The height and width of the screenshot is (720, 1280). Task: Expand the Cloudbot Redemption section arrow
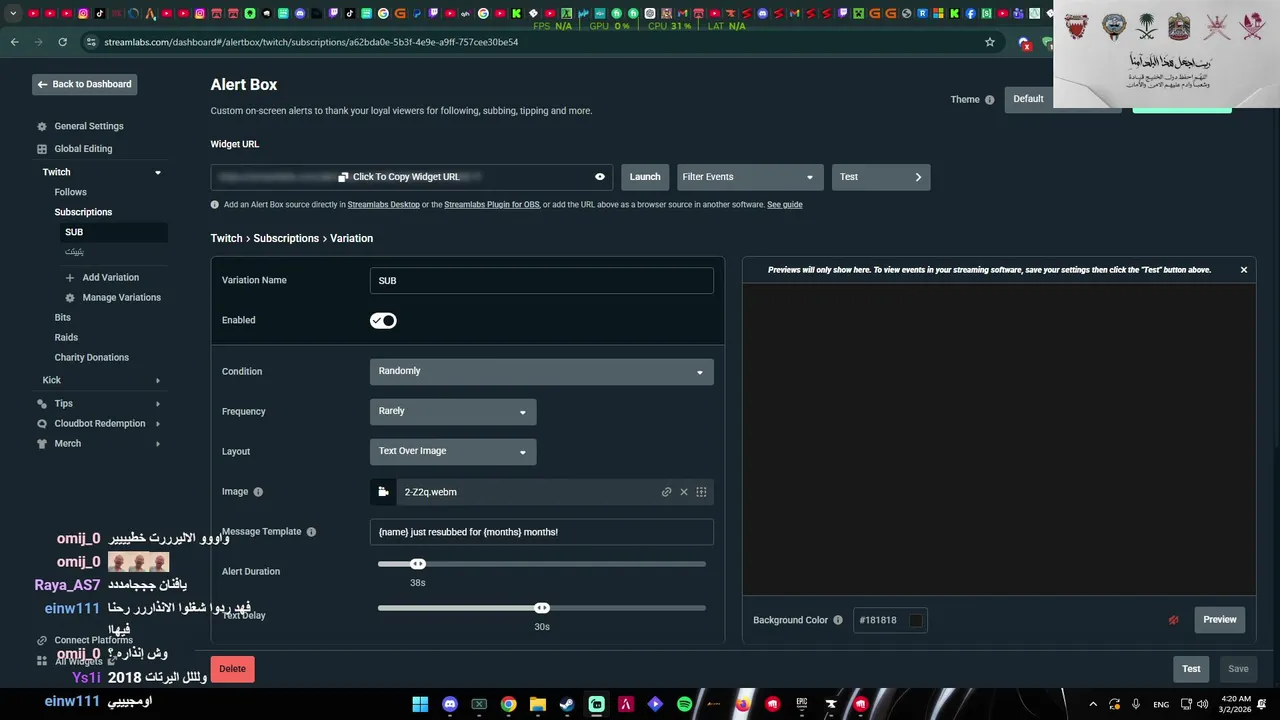click(157, 424)
